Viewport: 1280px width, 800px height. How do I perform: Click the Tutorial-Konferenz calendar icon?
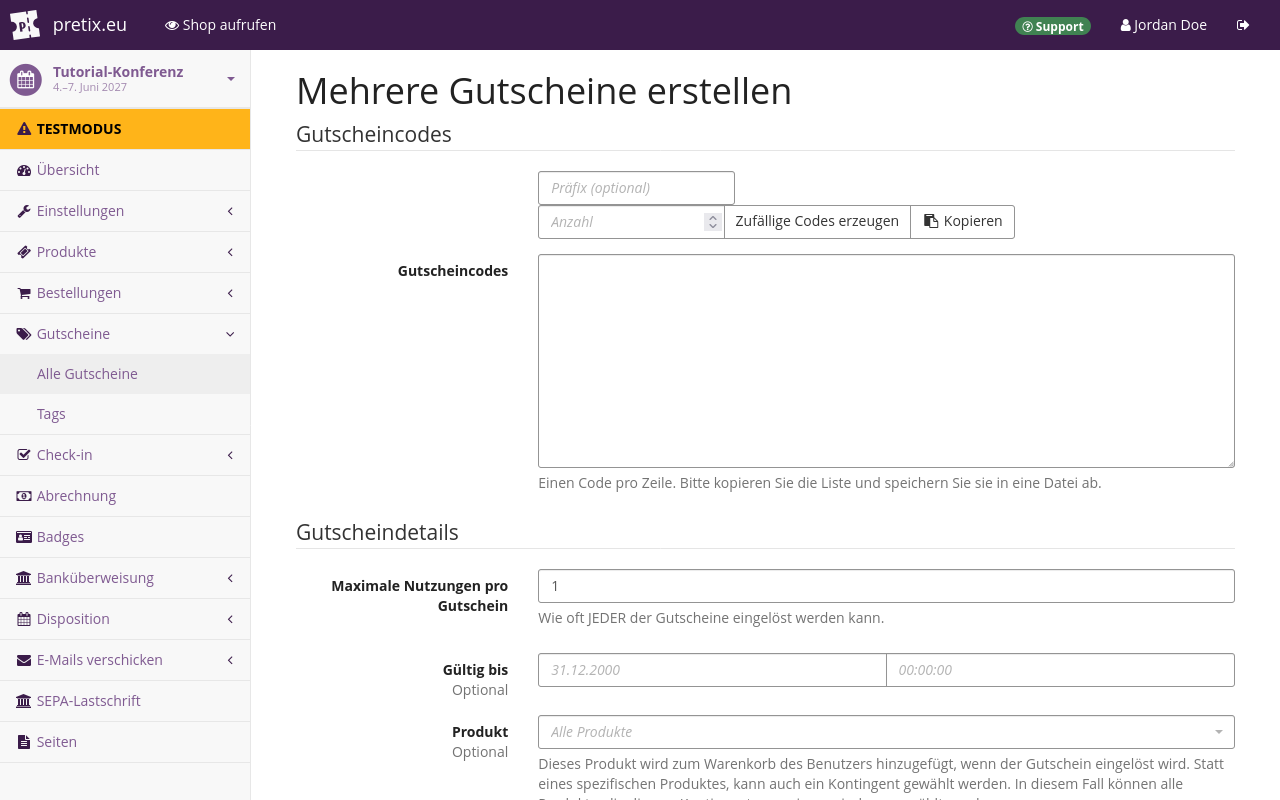point(26,80)
